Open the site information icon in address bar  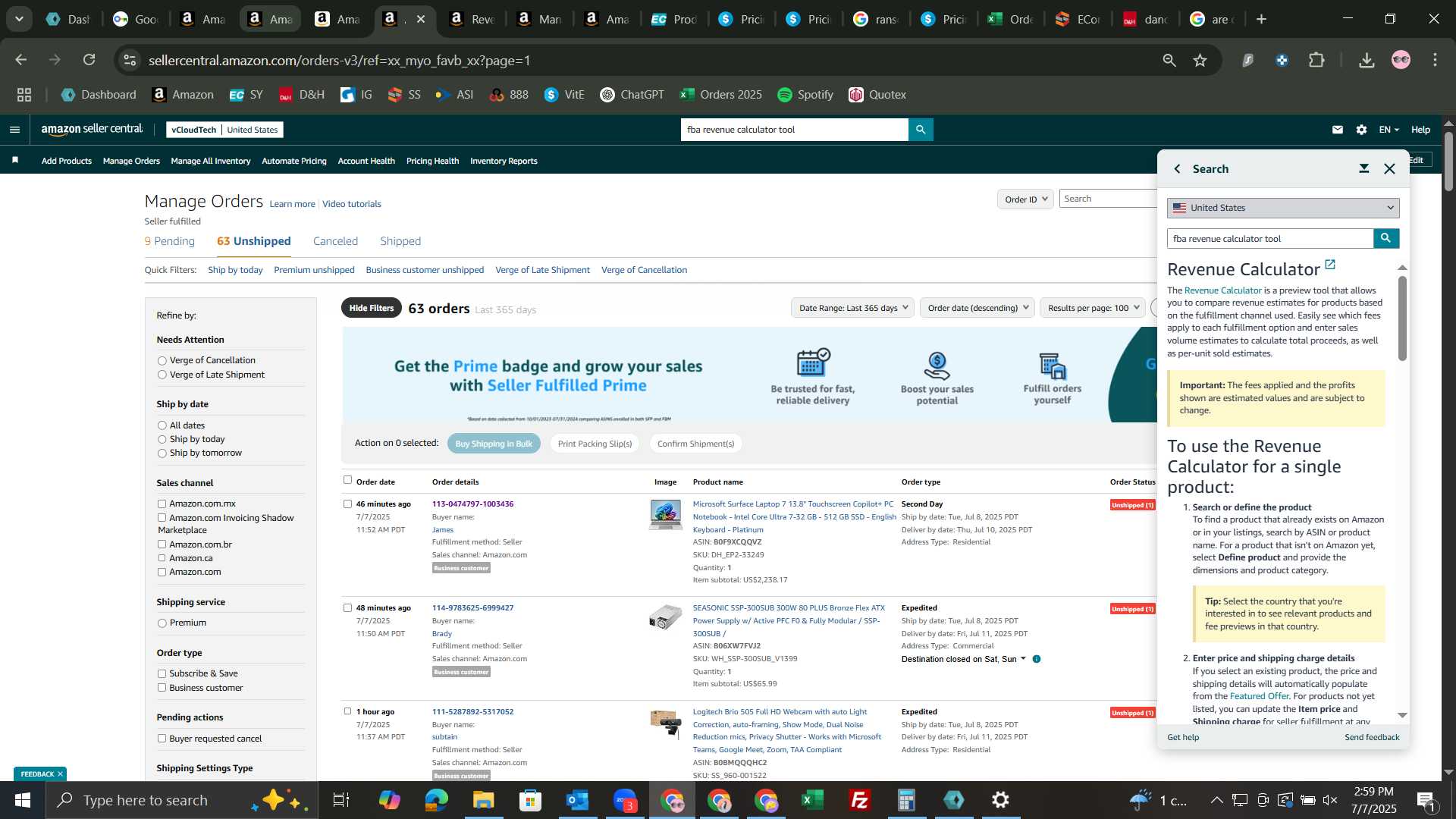(x=130, y=60)
